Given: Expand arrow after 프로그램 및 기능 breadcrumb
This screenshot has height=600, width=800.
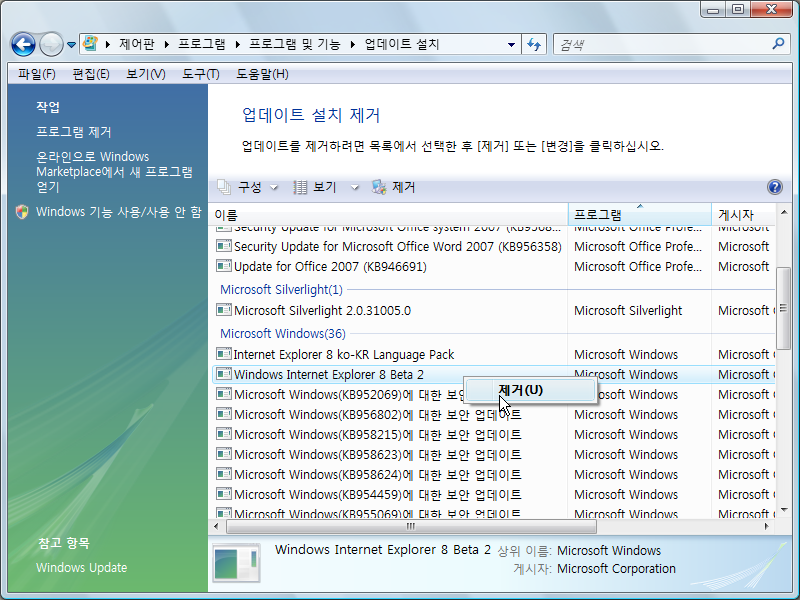Looking at the screenshot, I should point(353,44).
